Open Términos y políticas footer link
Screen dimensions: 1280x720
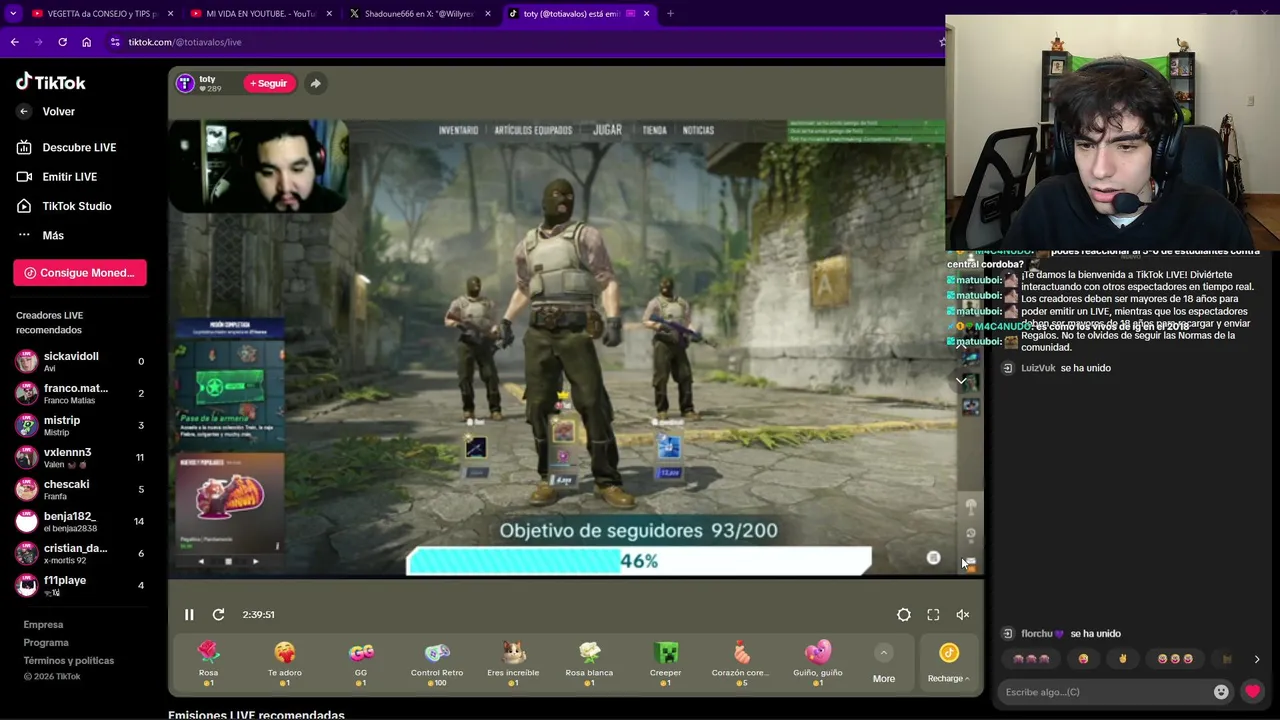69,661
